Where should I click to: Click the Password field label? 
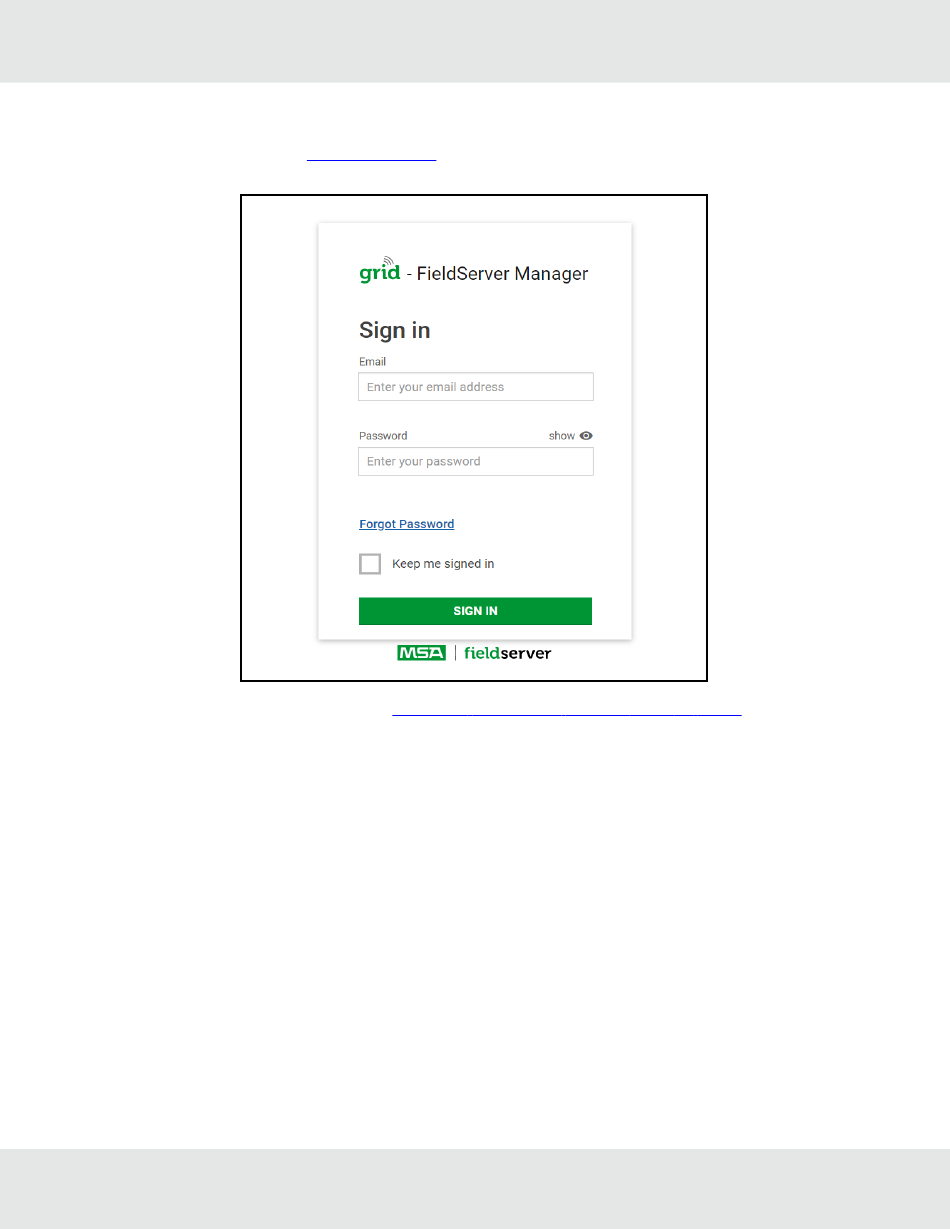[383, 436]
